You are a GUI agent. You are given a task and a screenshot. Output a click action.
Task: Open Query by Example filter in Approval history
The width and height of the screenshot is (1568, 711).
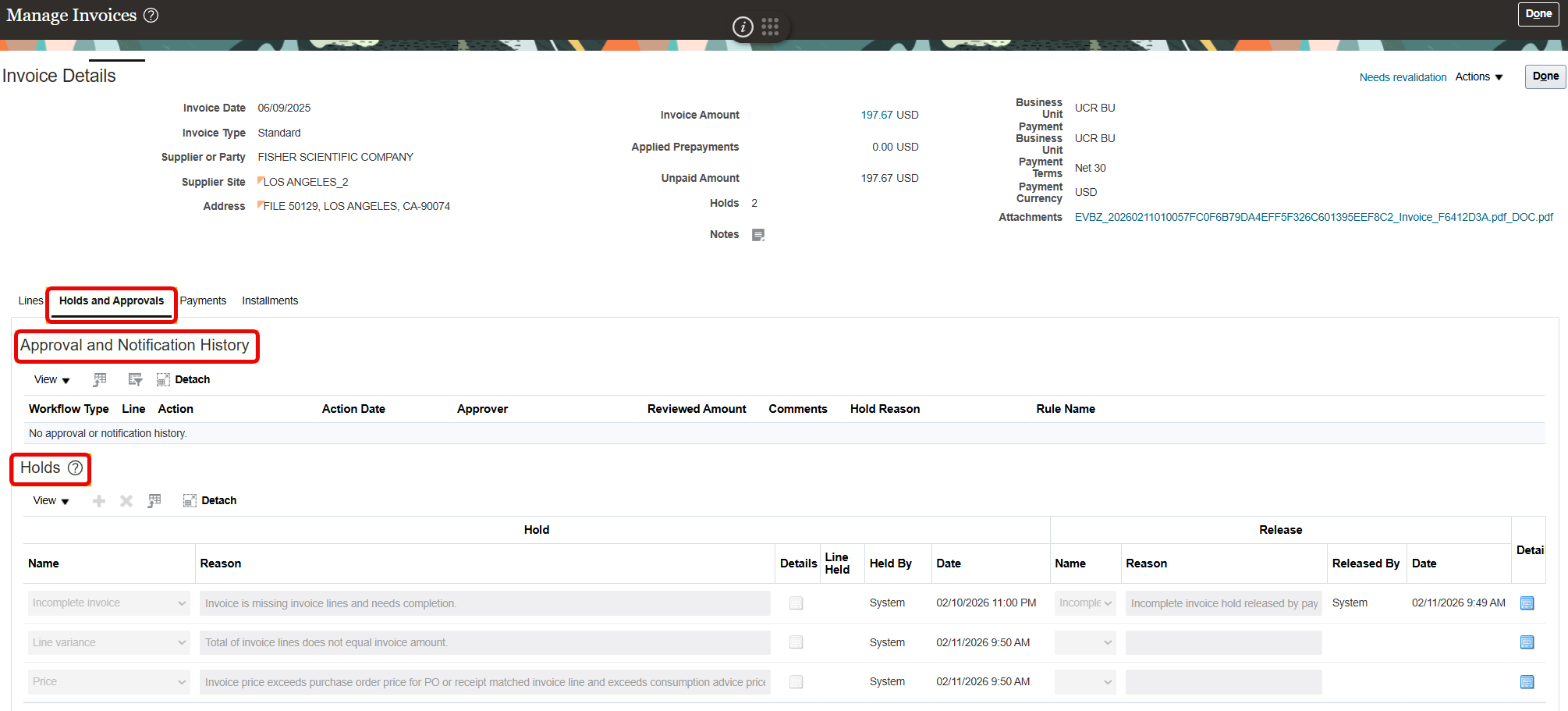(134, 379)
